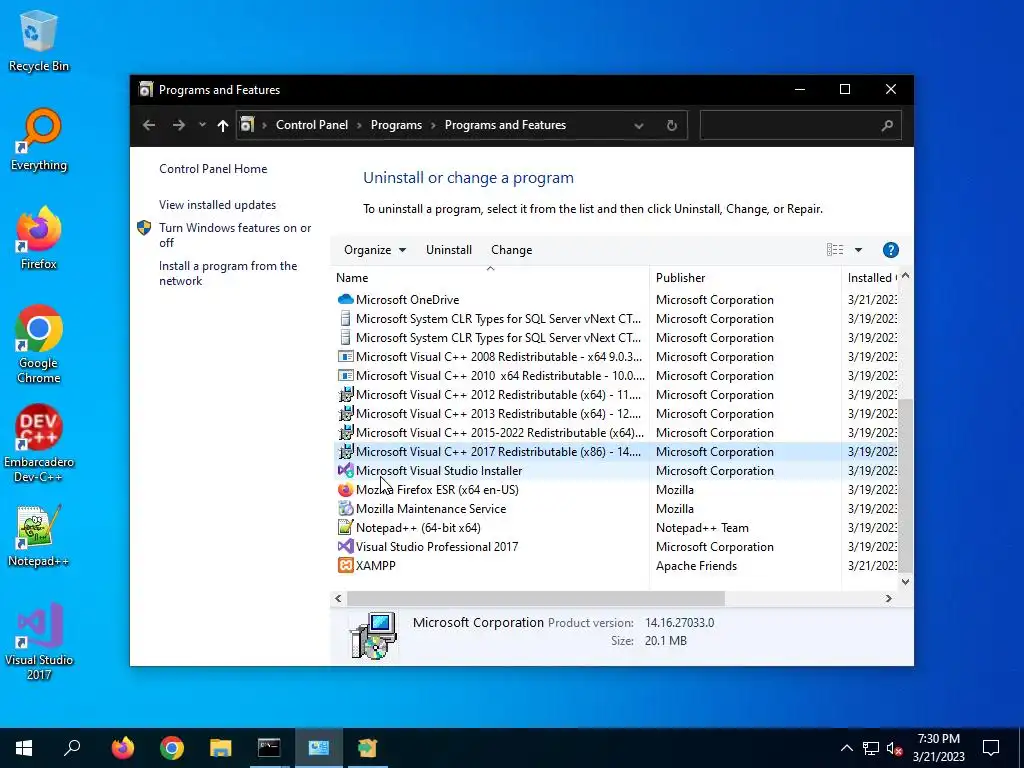1024x768 pixels.
Task: Click the Notepad++ (64-bit x64) list icon
Action: tap(345, 528)
